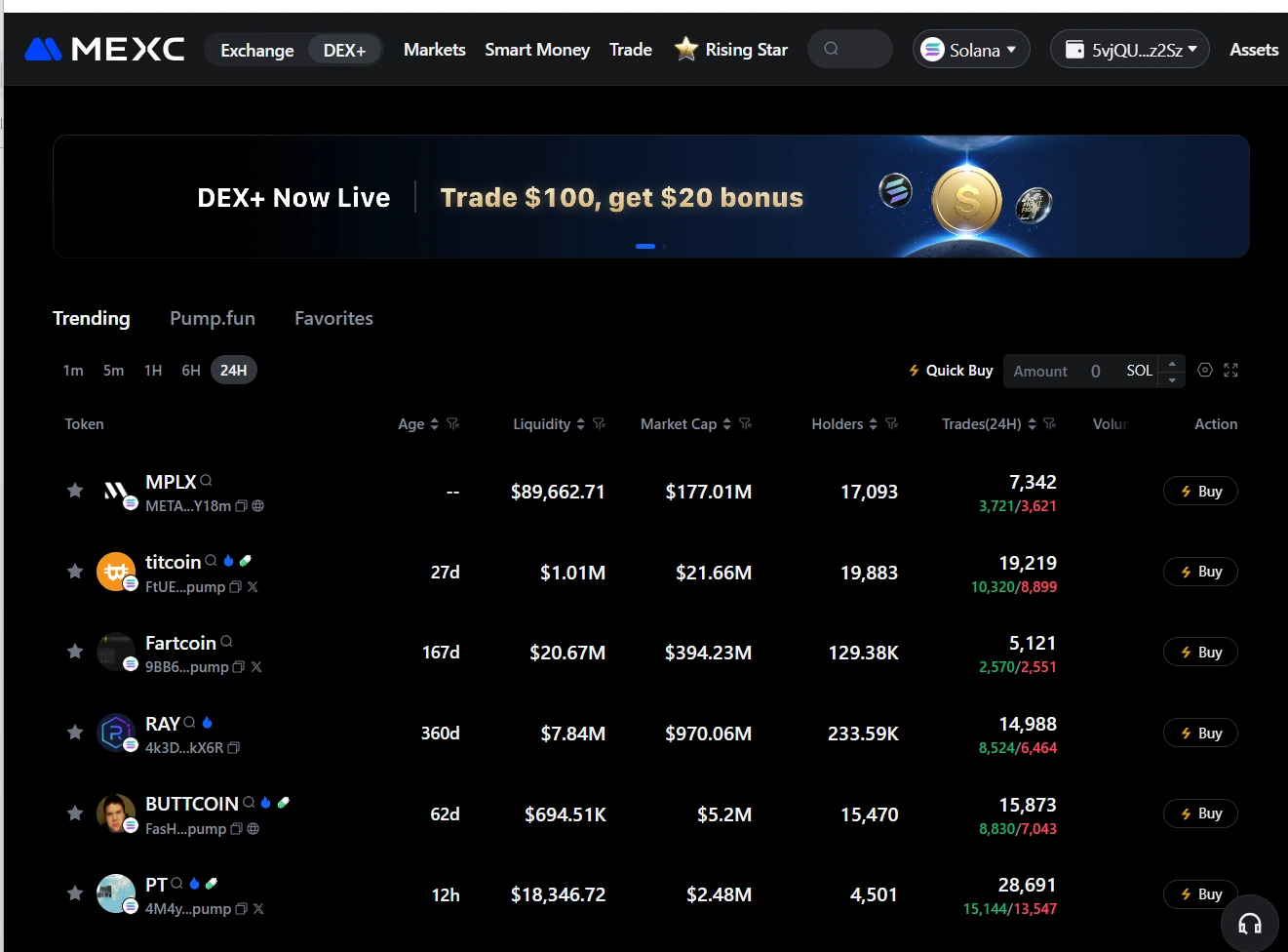Copy the titcoin contract address
Image resolution: width=1288 pixels, height=952 pixels.
click(235, 586)
